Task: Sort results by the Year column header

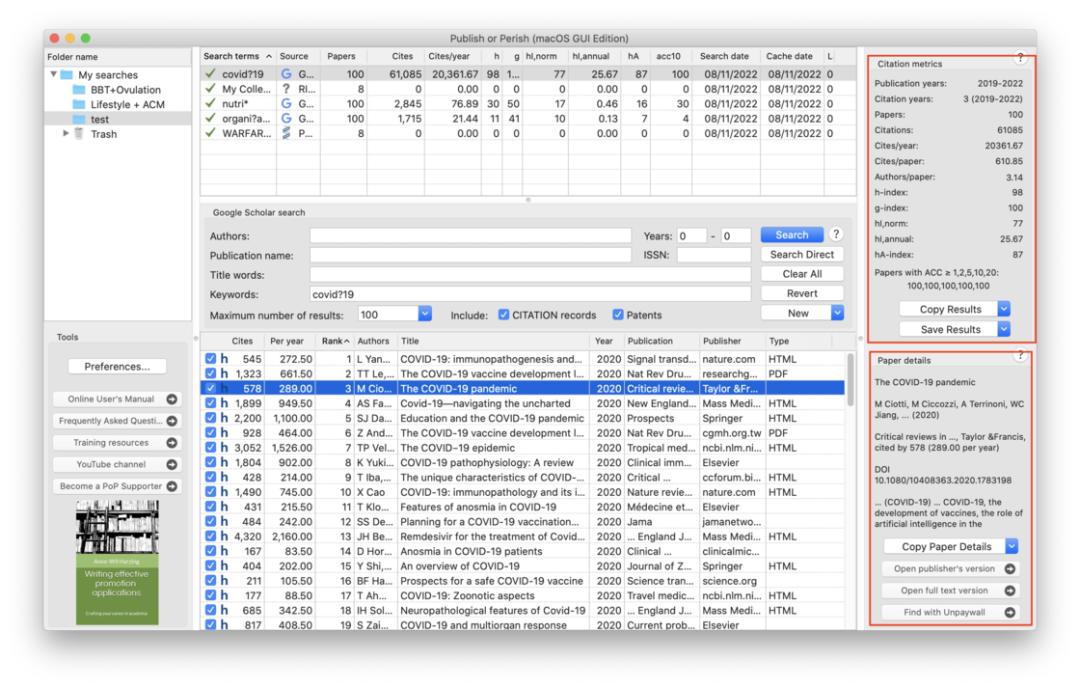Action: pos(604,341)
